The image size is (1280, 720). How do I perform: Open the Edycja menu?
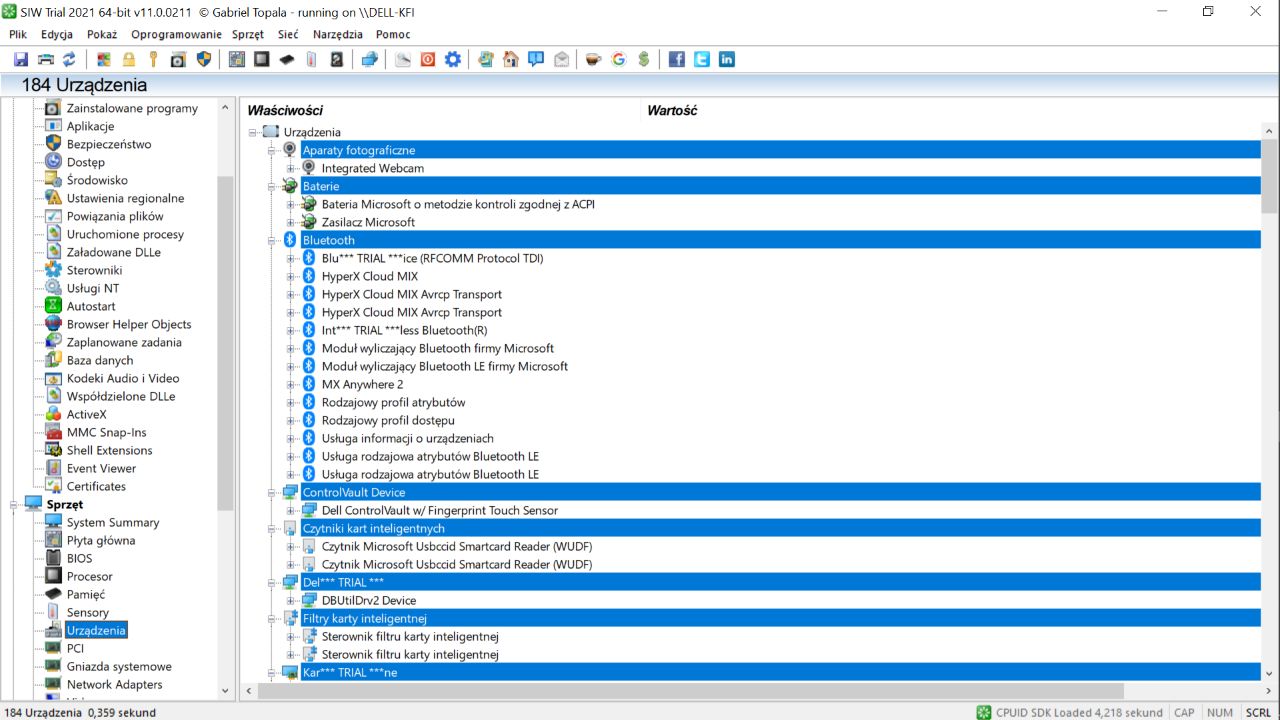tap(57, 34)
